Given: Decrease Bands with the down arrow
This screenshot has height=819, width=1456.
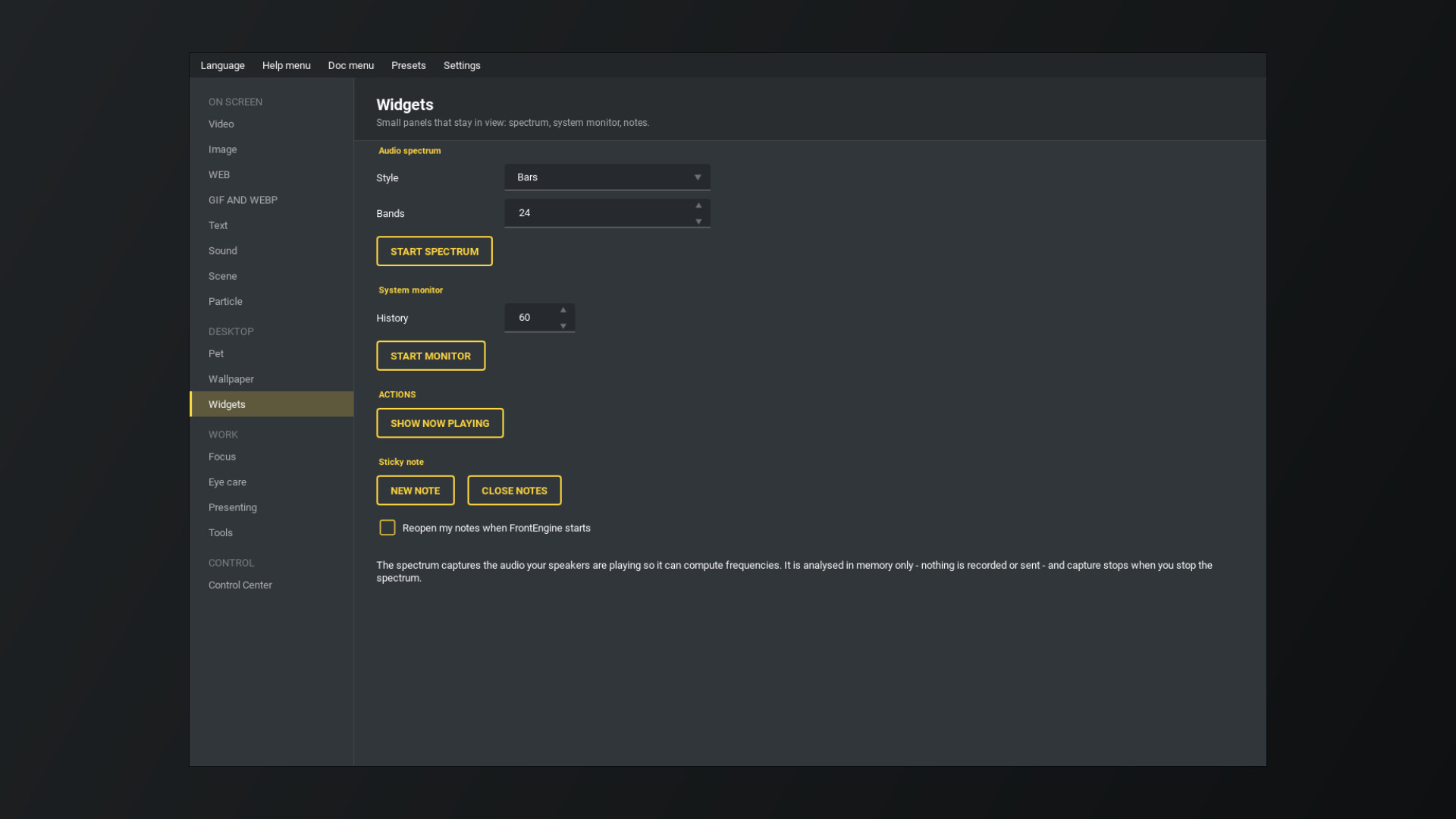Looking at the screenshot, I should click(x=698, y=221).
